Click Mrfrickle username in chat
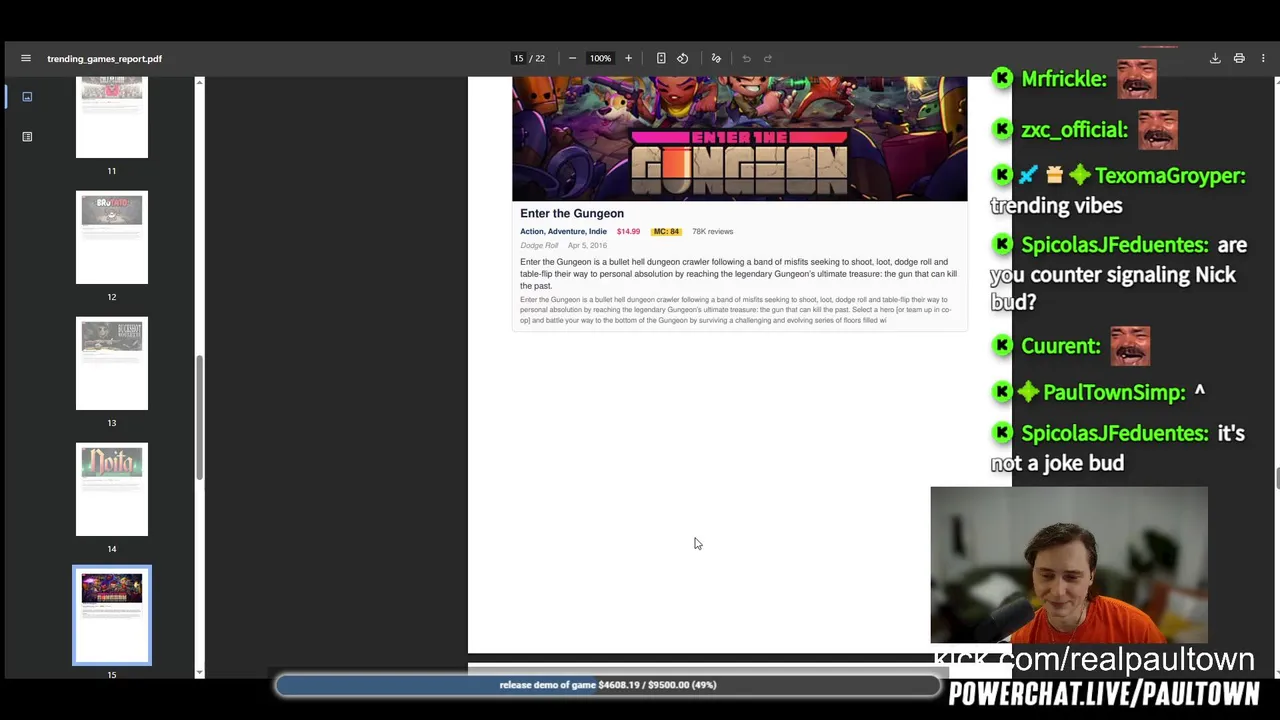Viewport: 1280px width, 720px height. tap(1064, 79)
